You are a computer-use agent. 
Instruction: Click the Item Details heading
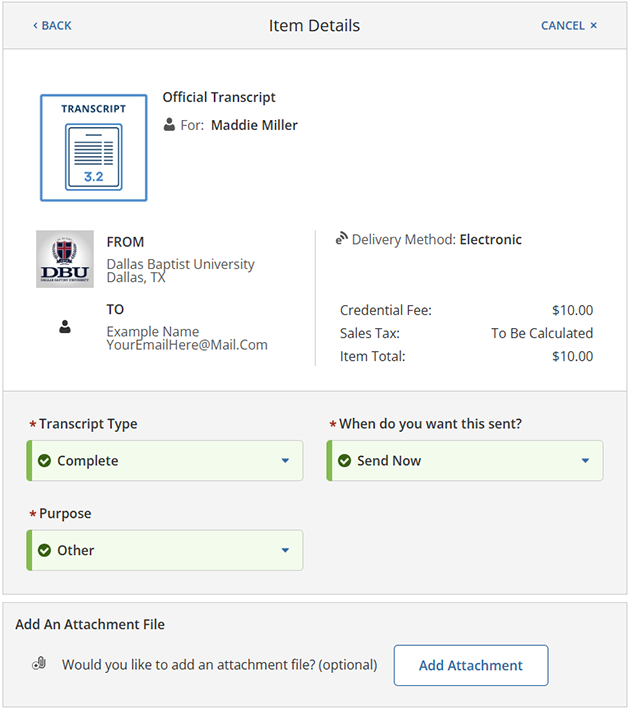coord(314,25)
